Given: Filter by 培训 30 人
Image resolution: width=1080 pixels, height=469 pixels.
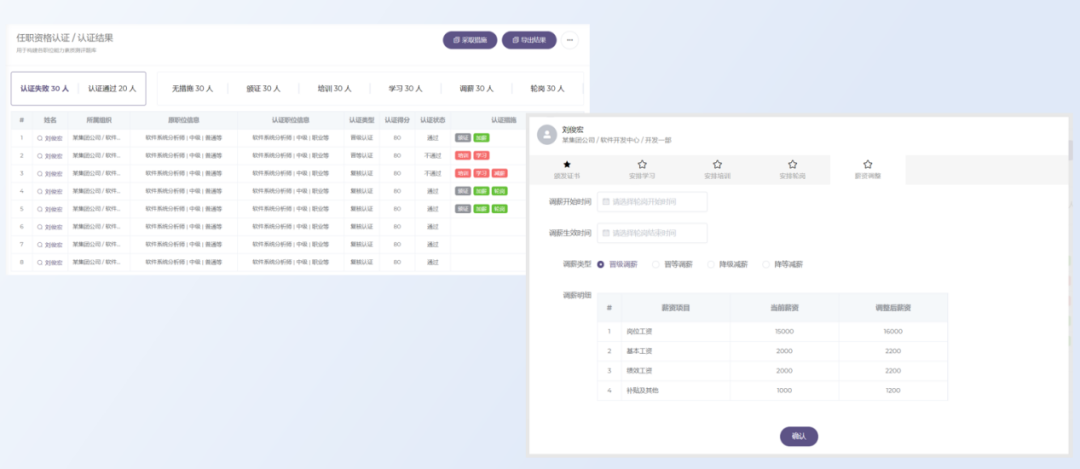Looking at the screenshot, I should (334, 89).
